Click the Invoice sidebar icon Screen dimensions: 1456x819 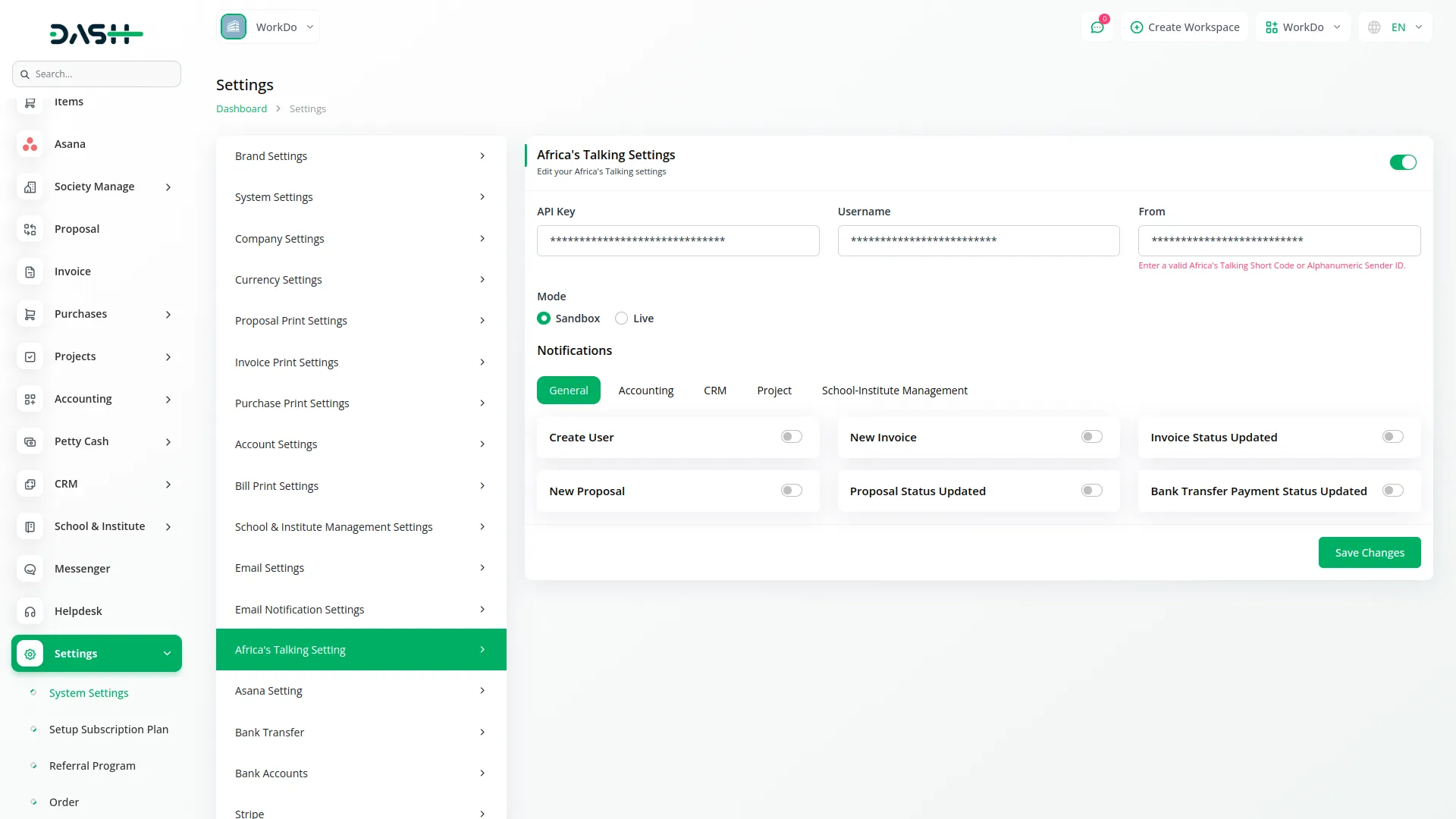coord(30,271)
